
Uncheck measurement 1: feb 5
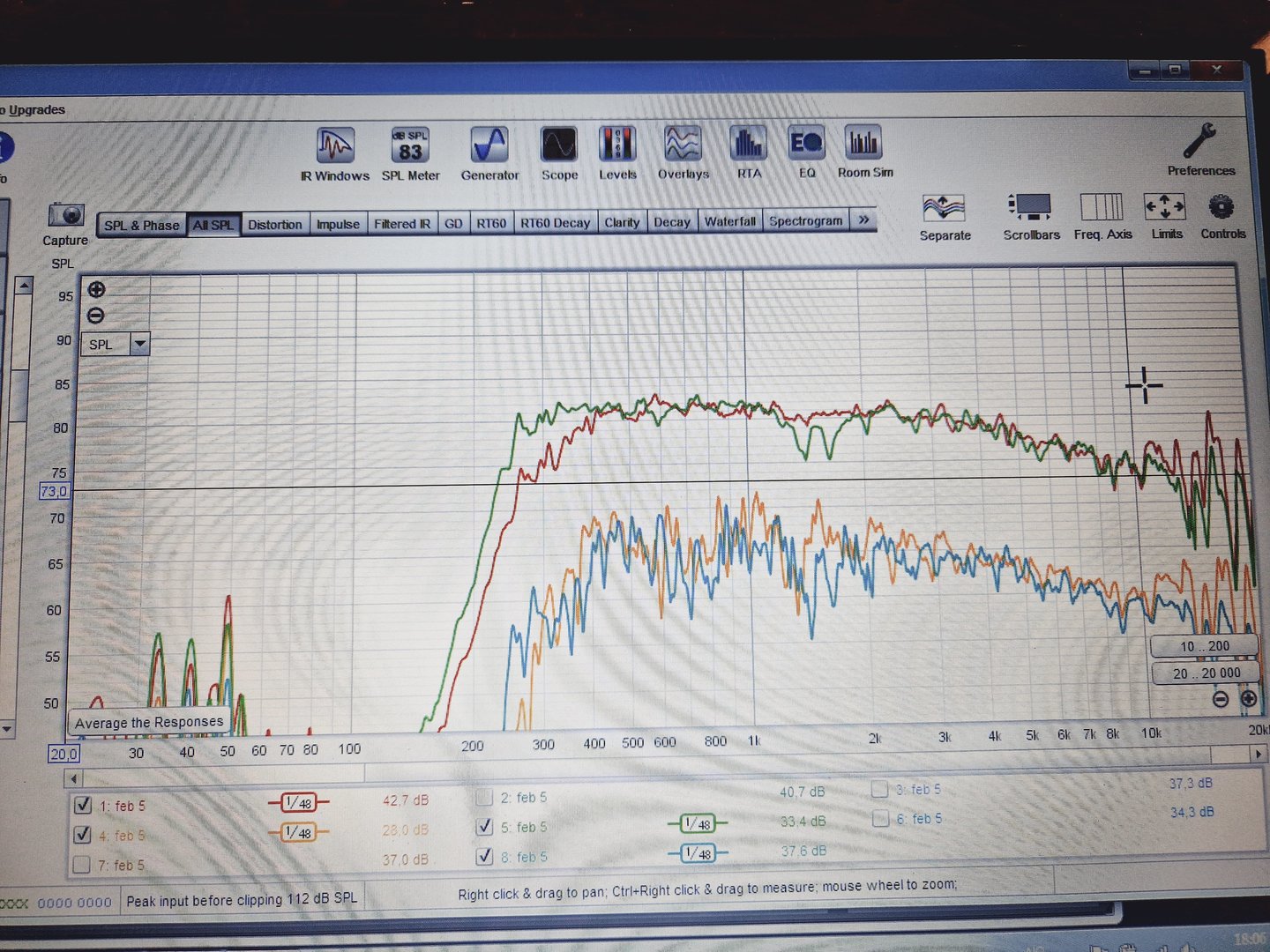pyautogui.click(x=83, y=805)
